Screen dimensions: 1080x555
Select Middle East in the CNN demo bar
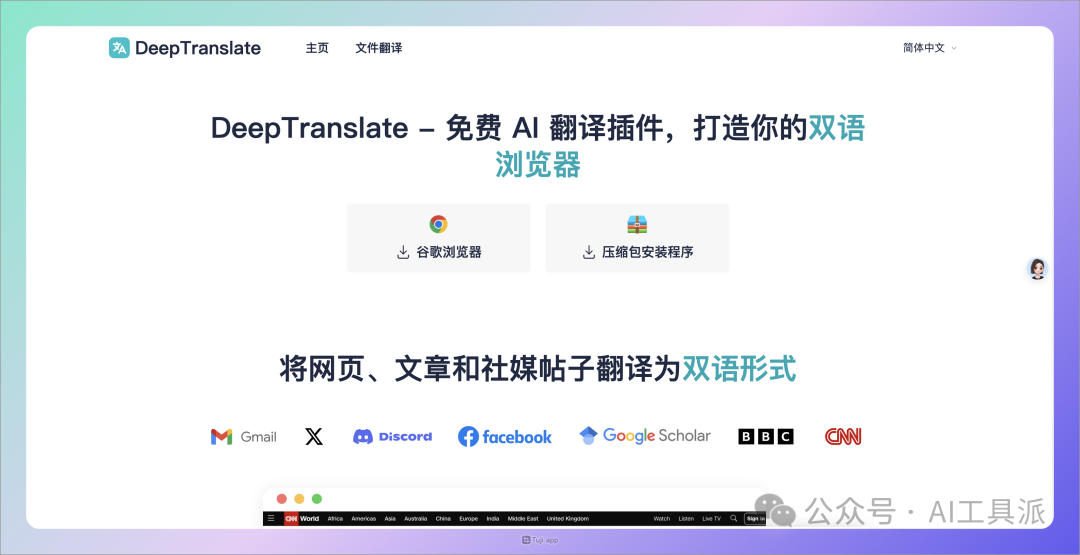point(523,519)
